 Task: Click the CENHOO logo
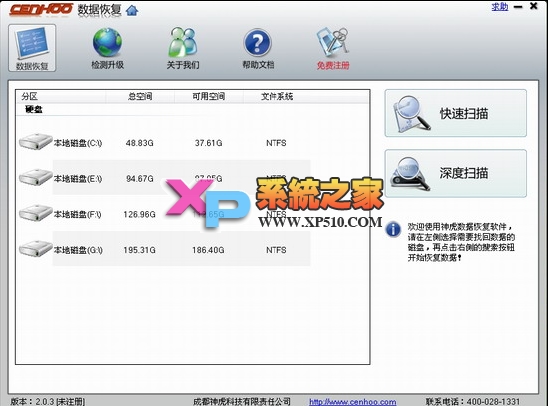[x=41, y=9]
